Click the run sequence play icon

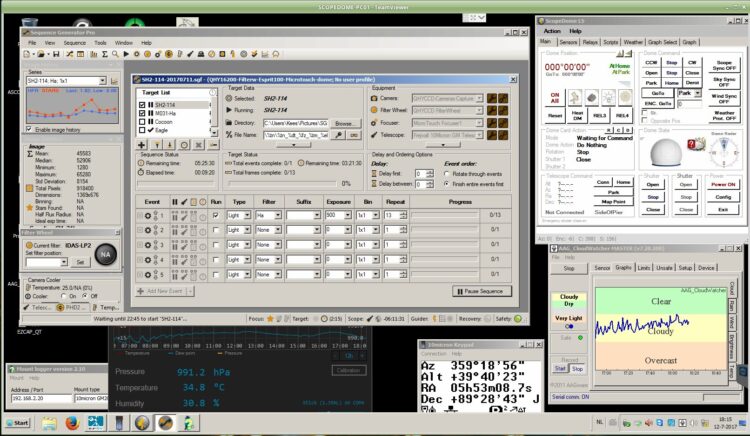(126, 54)
